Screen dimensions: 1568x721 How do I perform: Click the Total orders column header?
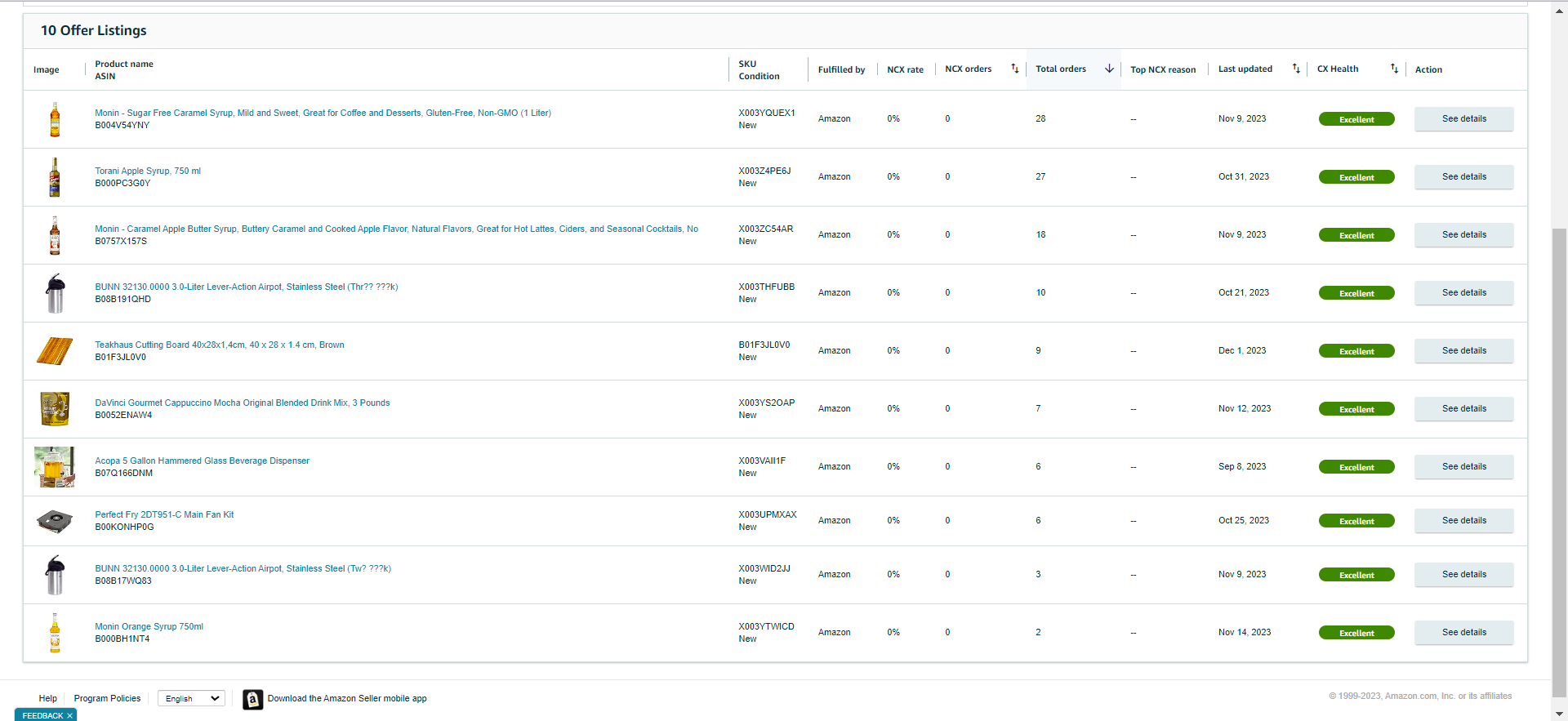pyautogui.click(x=1061, y=69)
